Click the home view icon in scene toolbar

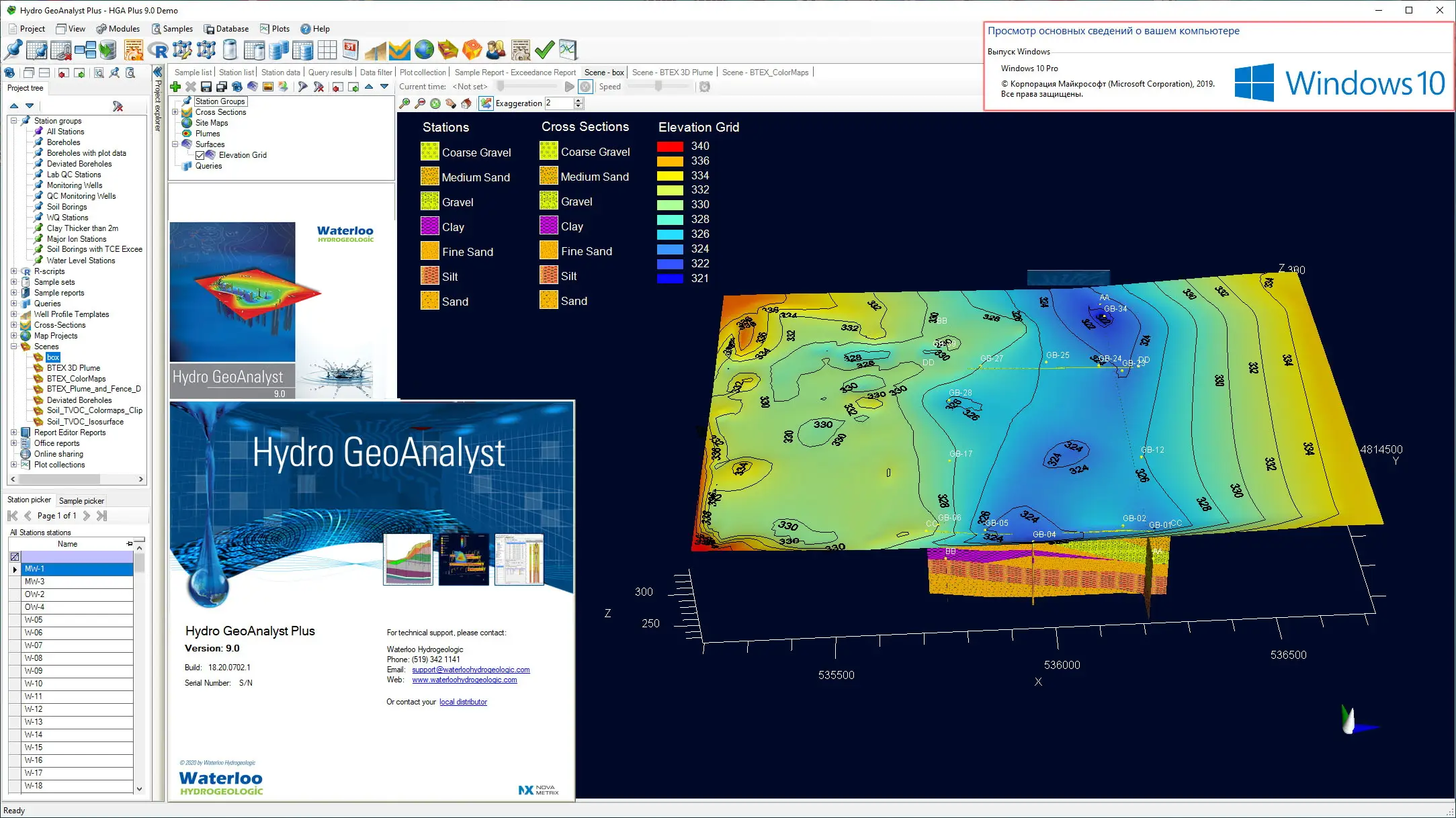pyautogui.click(x=466, y=103)
